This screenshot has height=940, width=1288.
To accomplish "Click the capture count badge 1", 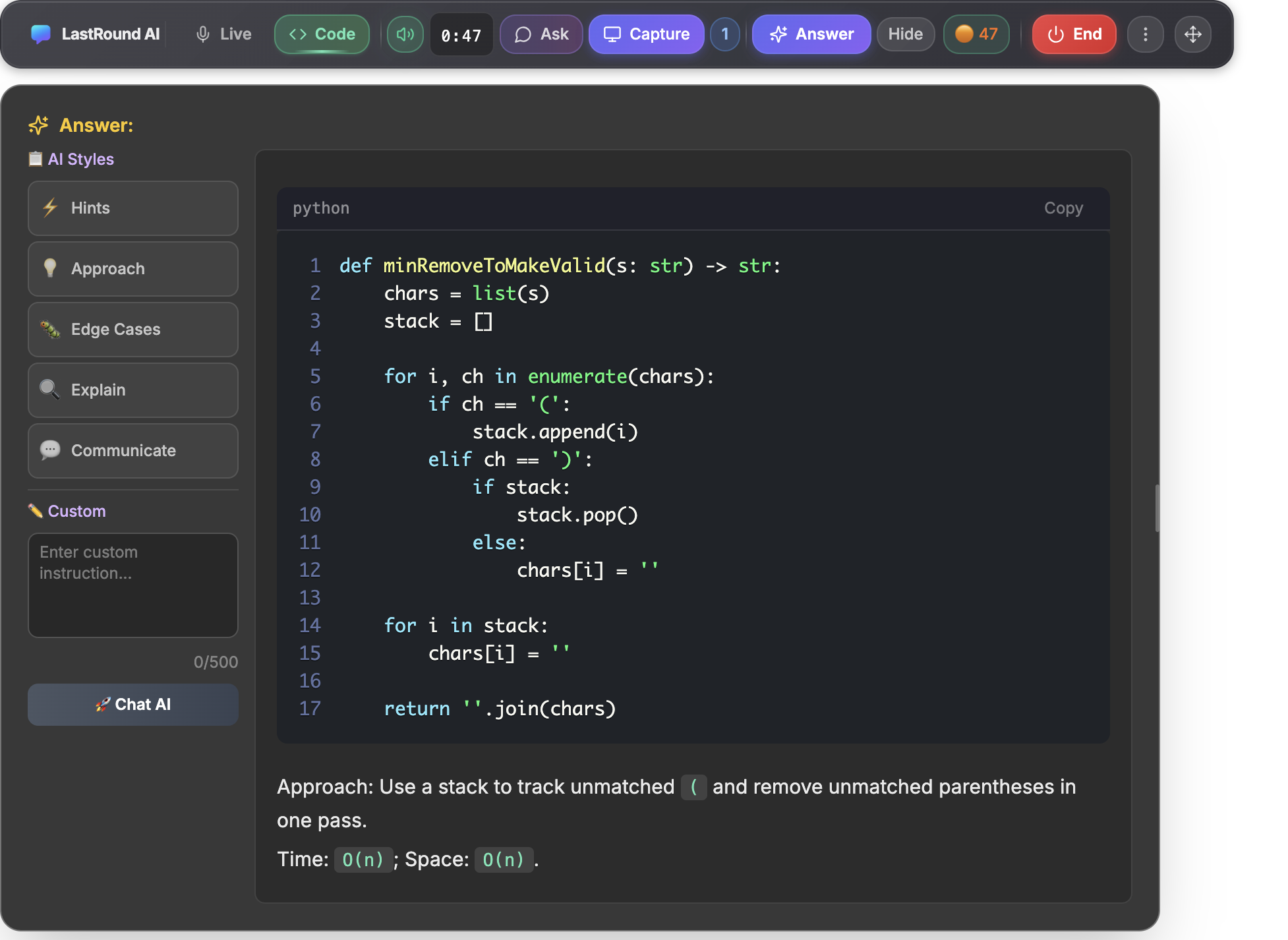I will click(725, 34).
